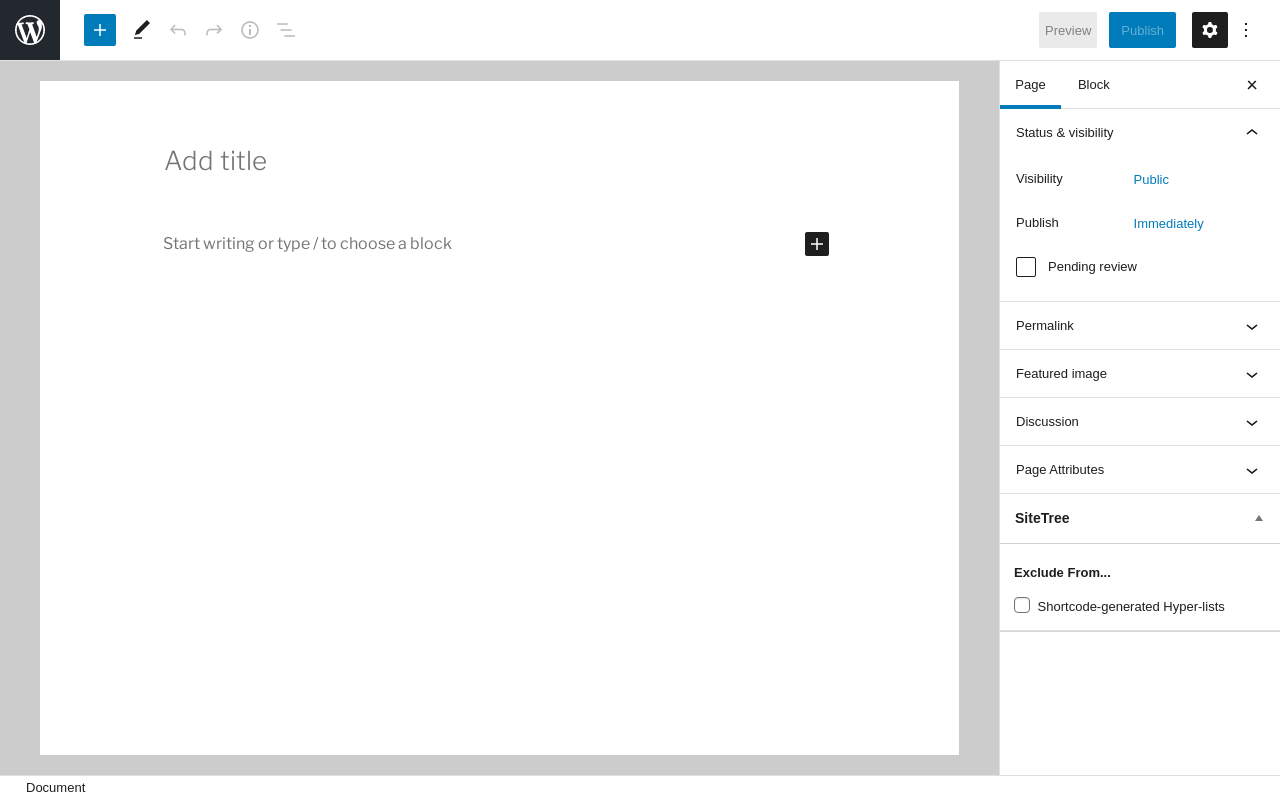Open the content details info icon

(x=250, y=30)
